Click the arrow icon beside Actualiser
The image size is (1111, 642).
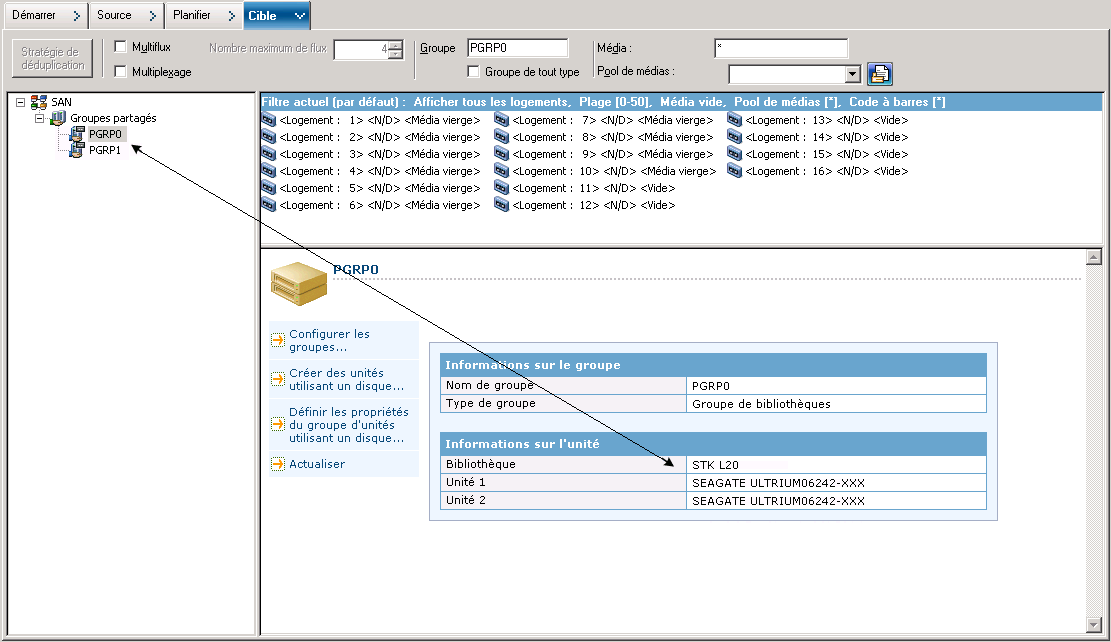pyautogui.click(x=278, y=464)
